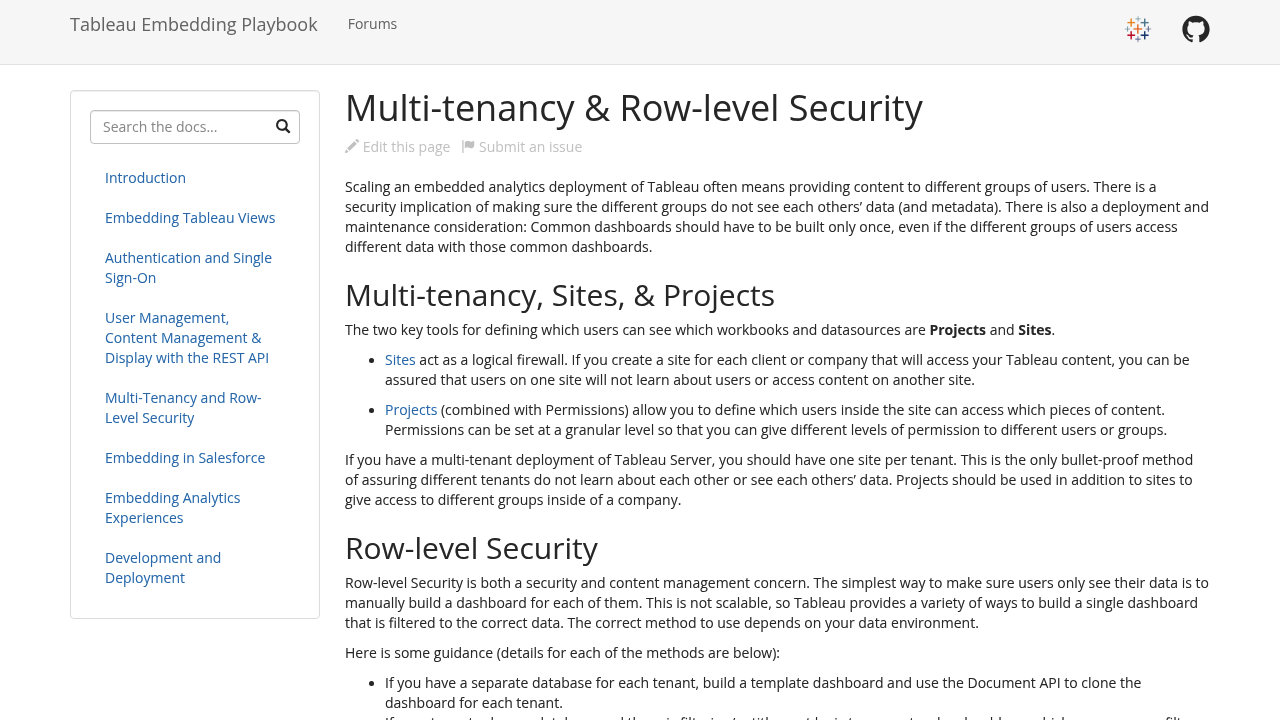Follow the Projects hyperlink in the bullet list

point(411,410)
